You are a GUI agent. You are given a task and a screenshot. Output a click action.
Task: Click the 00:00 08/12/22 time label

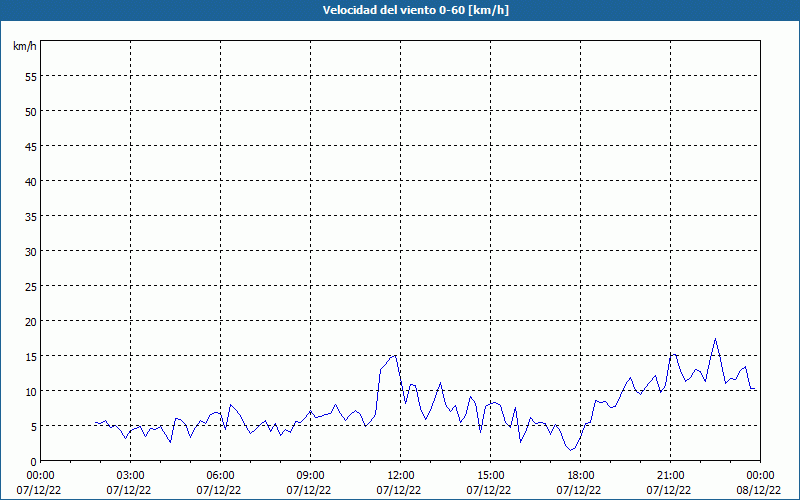[759, 483]
